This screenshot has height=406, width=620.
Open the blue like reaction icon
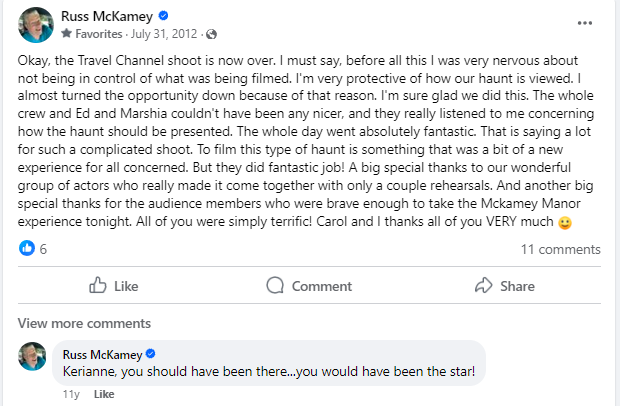(x=26, y=248)
